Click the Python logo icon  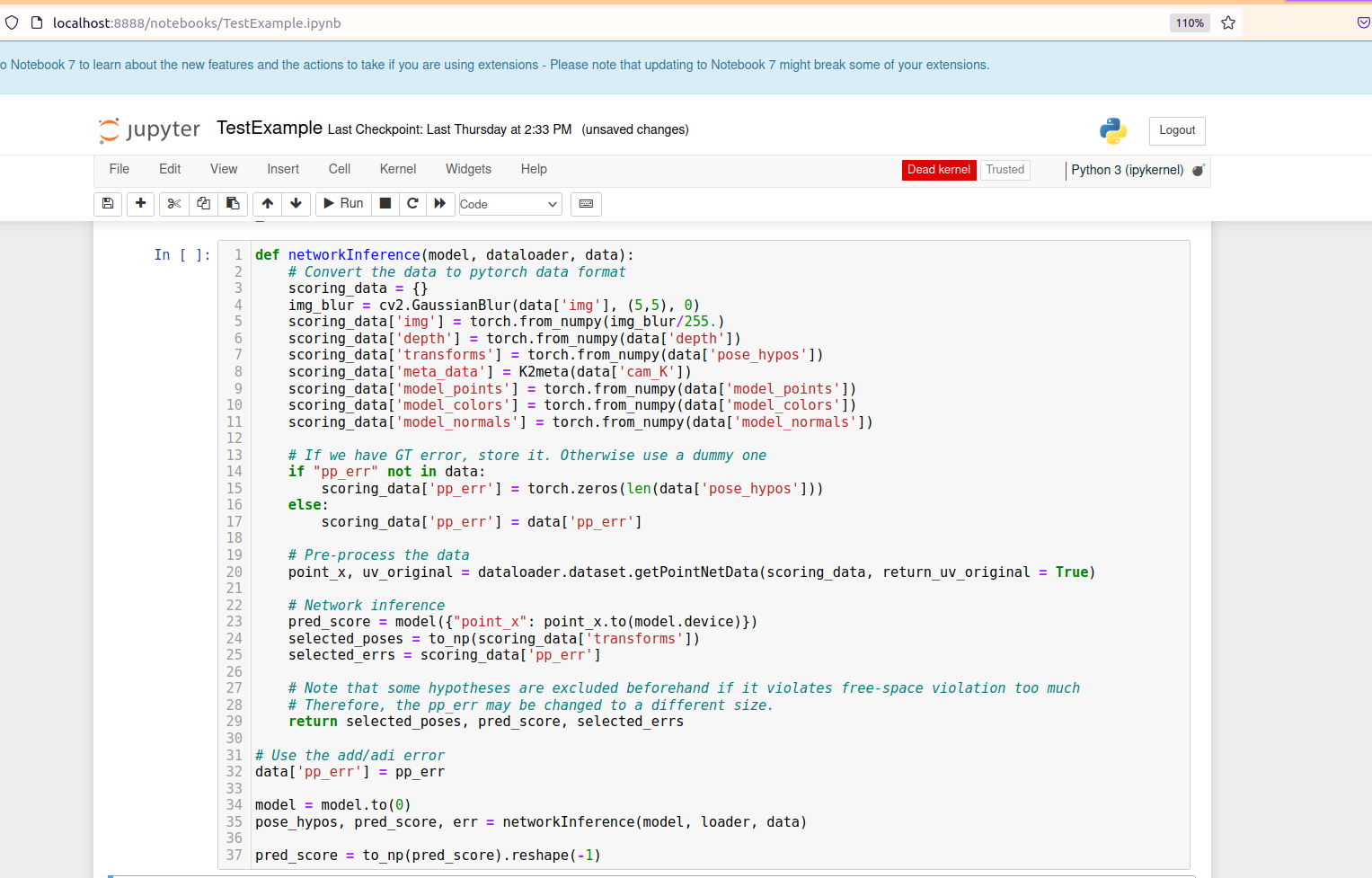[x=1112, y=130]
